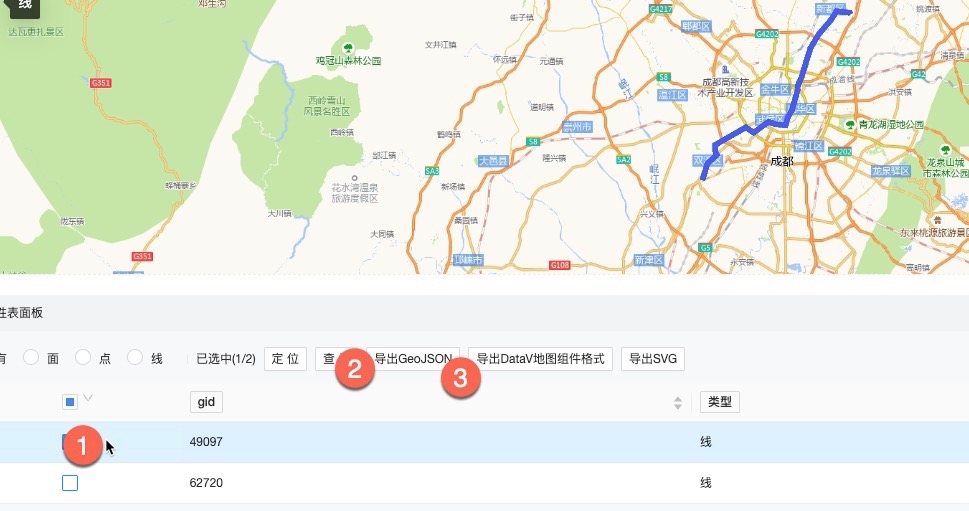
Task: Click the 兴义镇 town label
Action: click(x=651, y=214)
